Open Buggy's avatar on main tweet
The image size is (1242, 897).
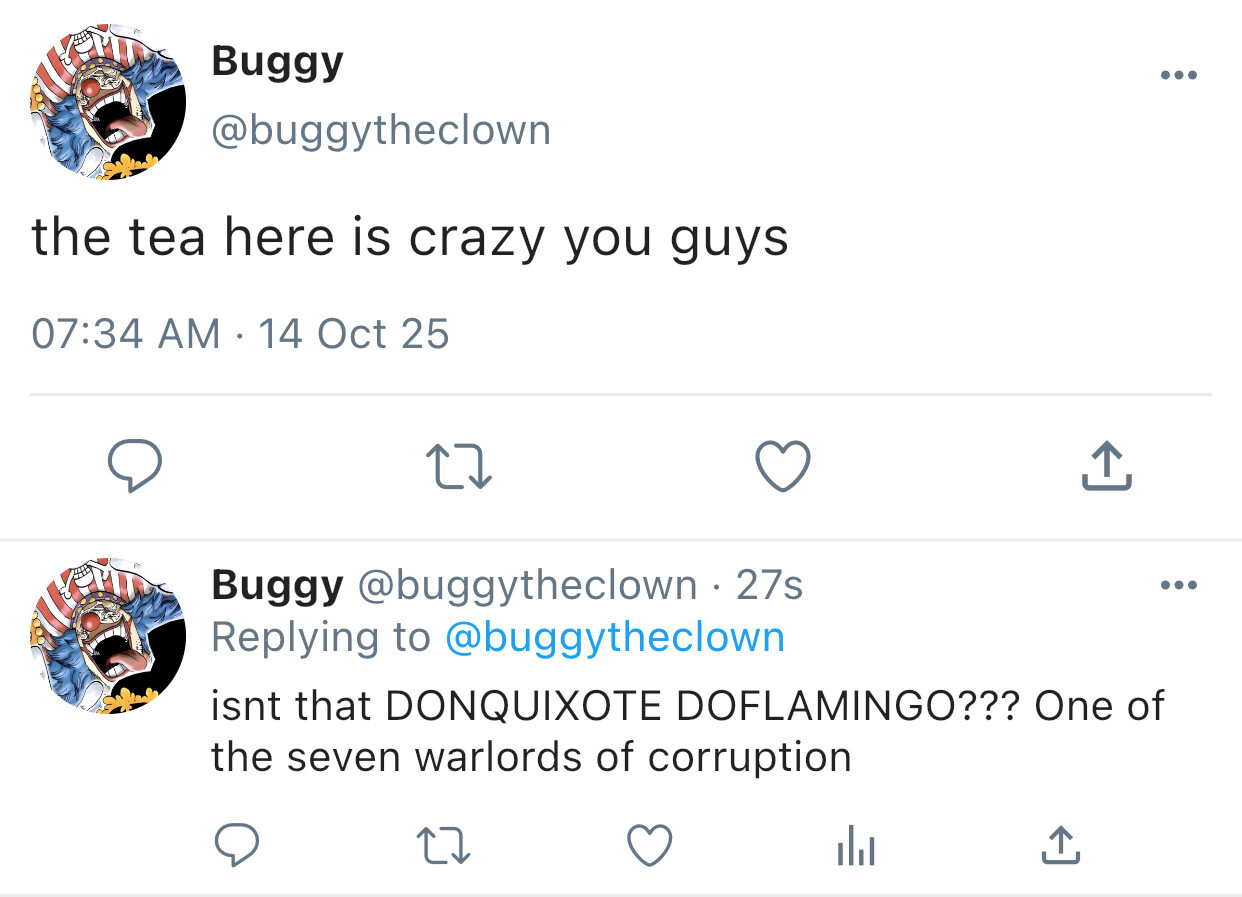click(109, 103)
